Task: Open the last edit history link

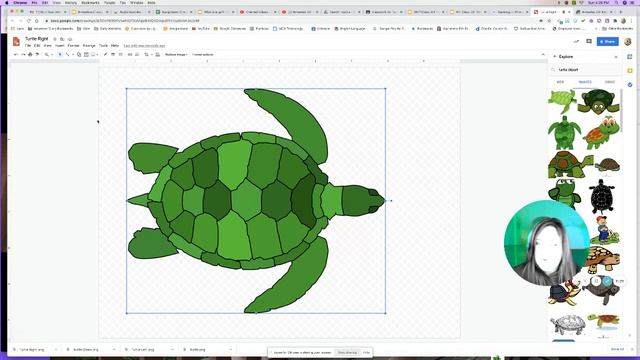Action: (144, 46)
